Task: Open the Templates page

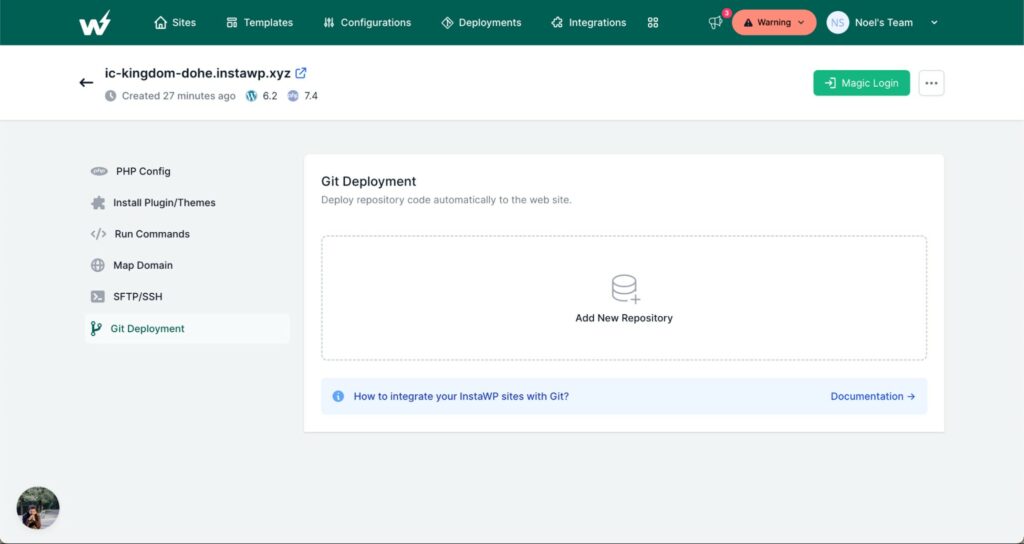Action: pos(259,23)
